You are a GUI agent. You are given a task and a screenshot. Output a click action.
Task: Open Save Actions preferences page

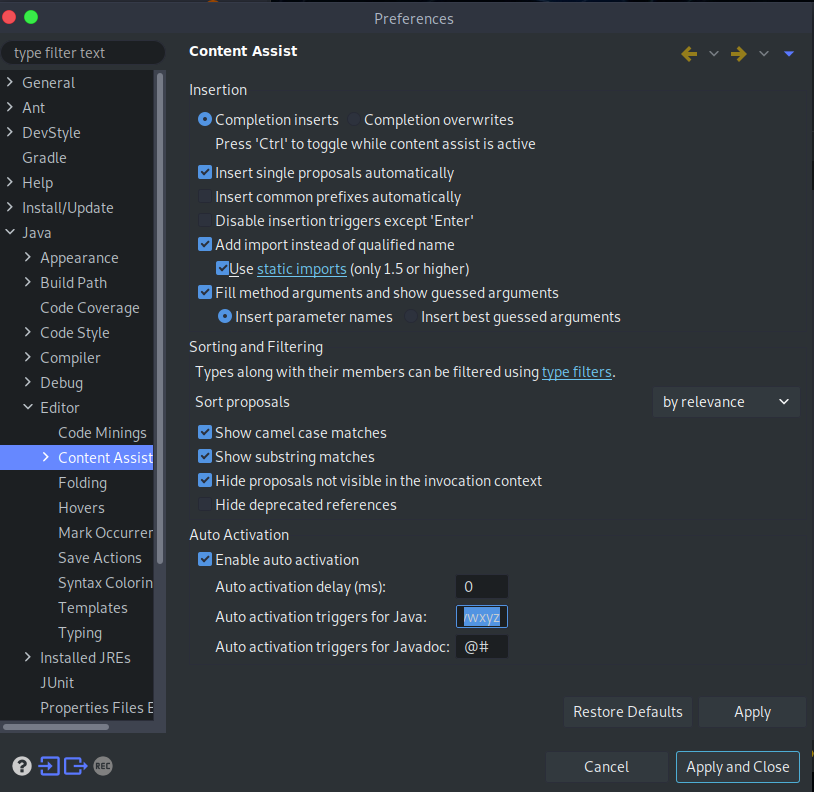[100, 558]
